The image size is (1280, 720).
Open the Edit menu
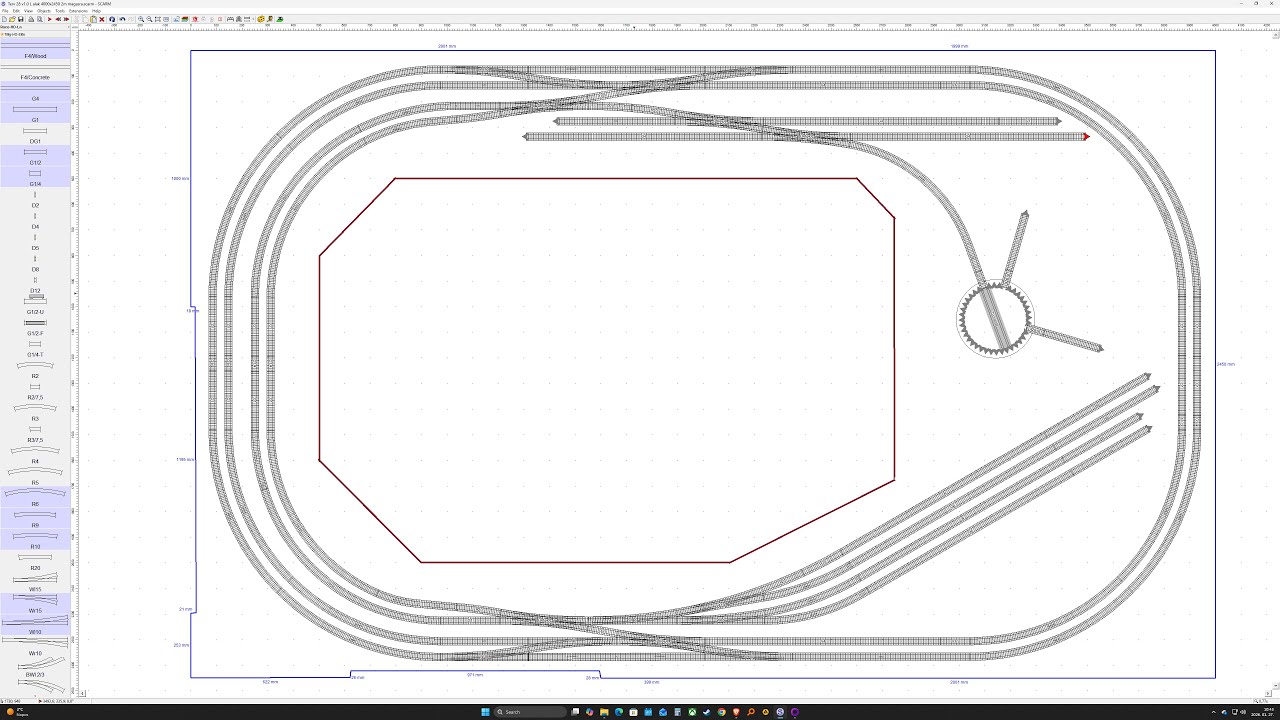point(16,11)
